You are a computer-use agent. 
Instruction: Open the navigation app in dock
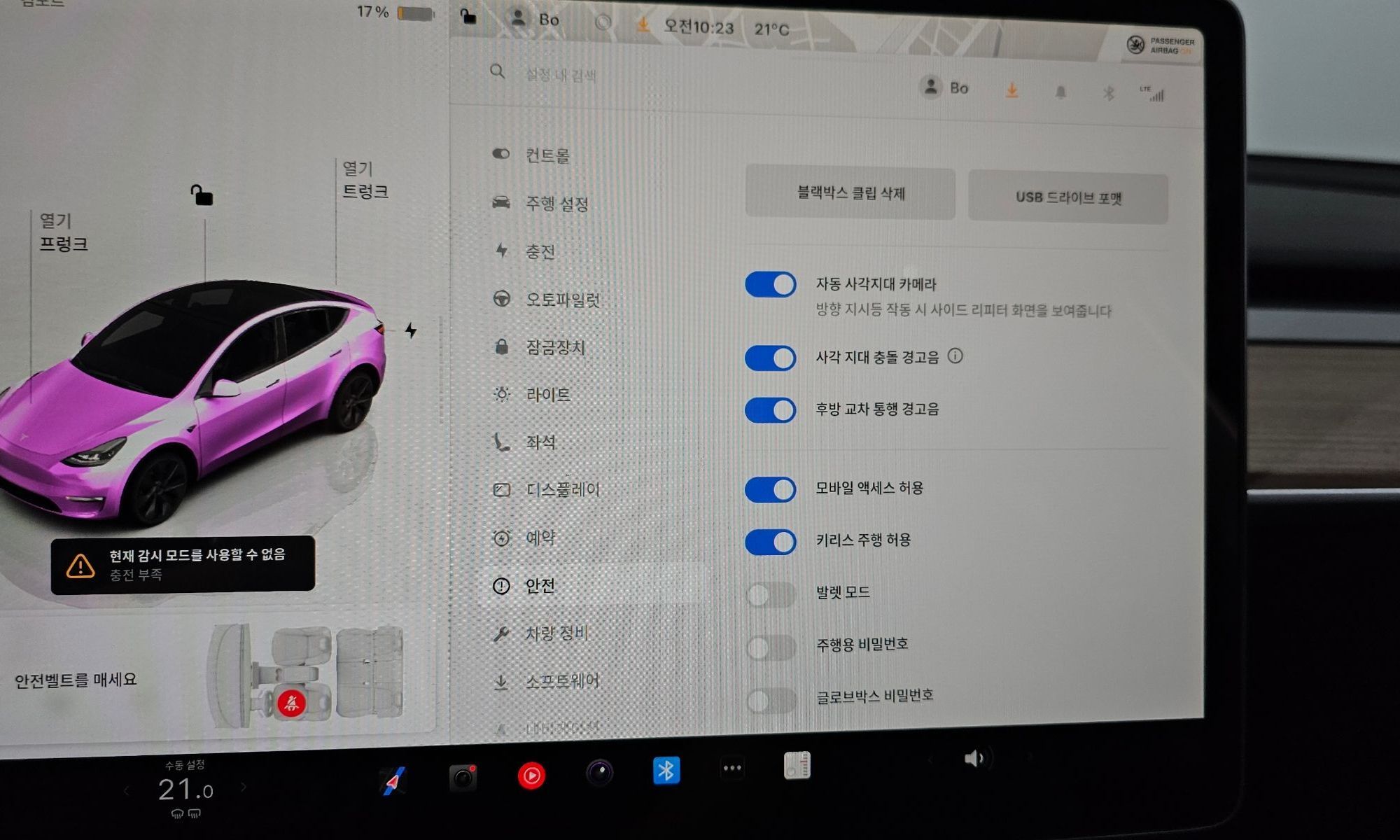coord(393,780)
